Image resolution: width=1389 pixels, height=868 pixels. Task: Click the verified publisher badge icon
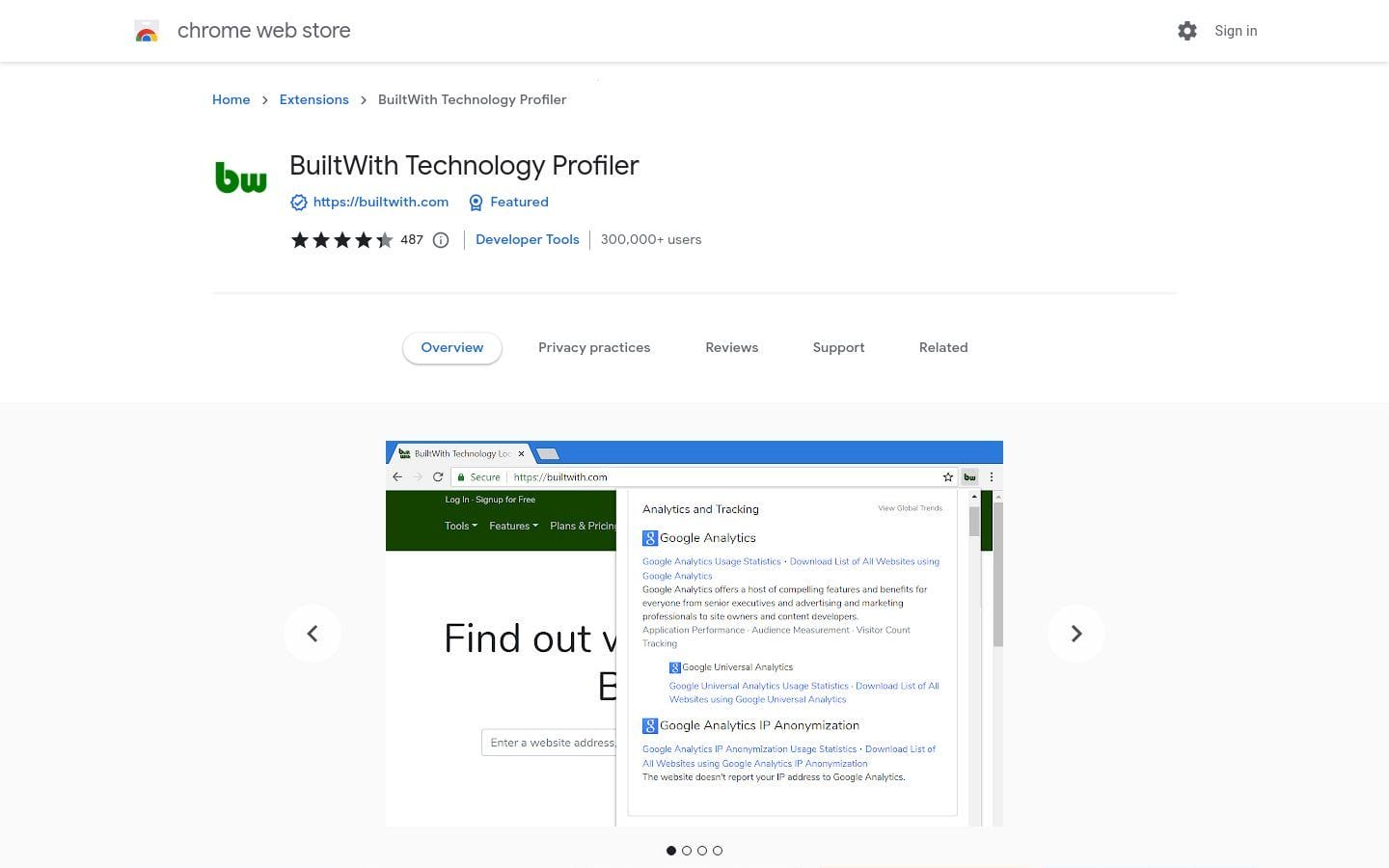pos(299,203)
